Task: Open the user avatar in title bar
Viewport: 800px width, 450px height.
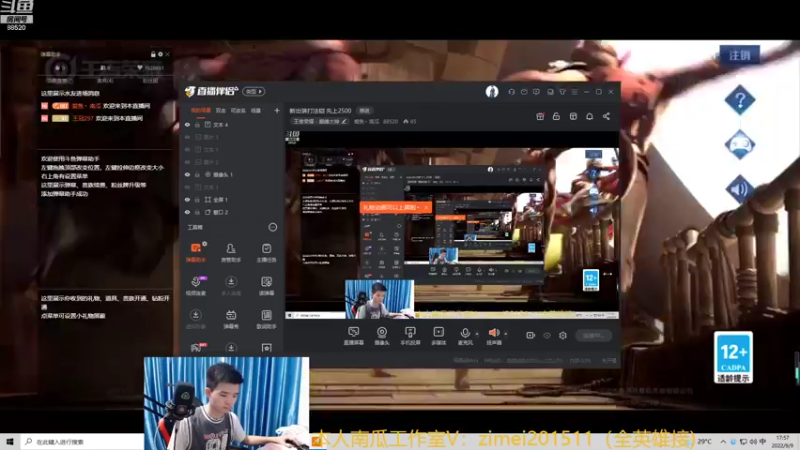Action: tap(492, 92)
